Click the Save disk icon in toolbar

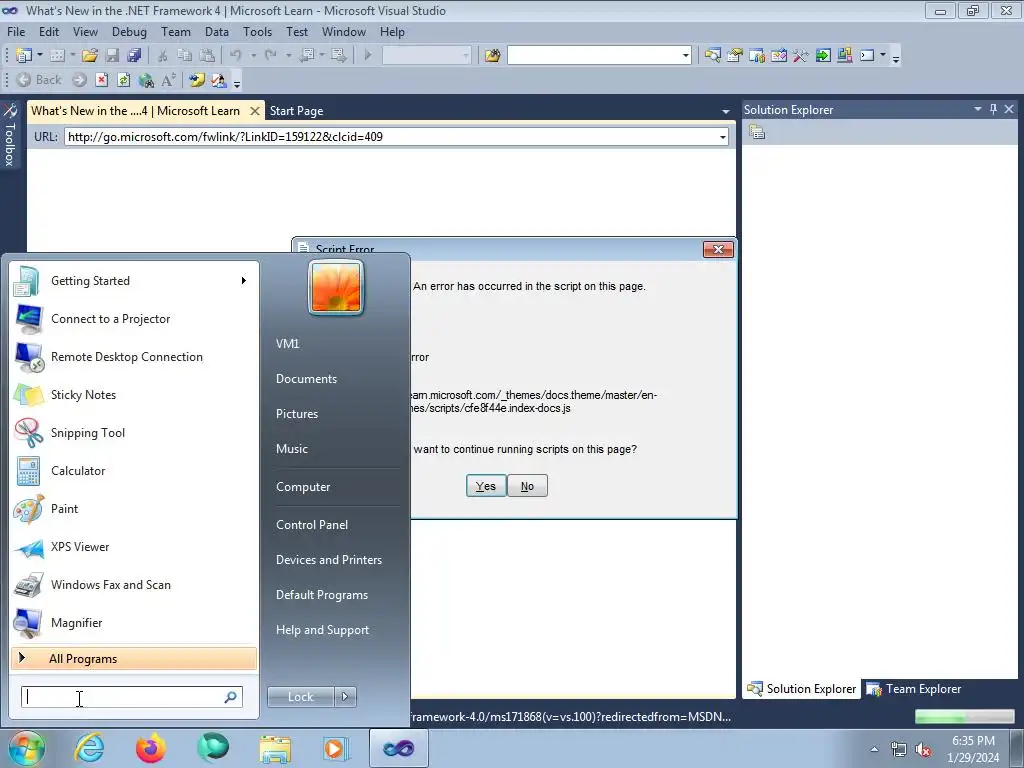[x=112, y=56]
